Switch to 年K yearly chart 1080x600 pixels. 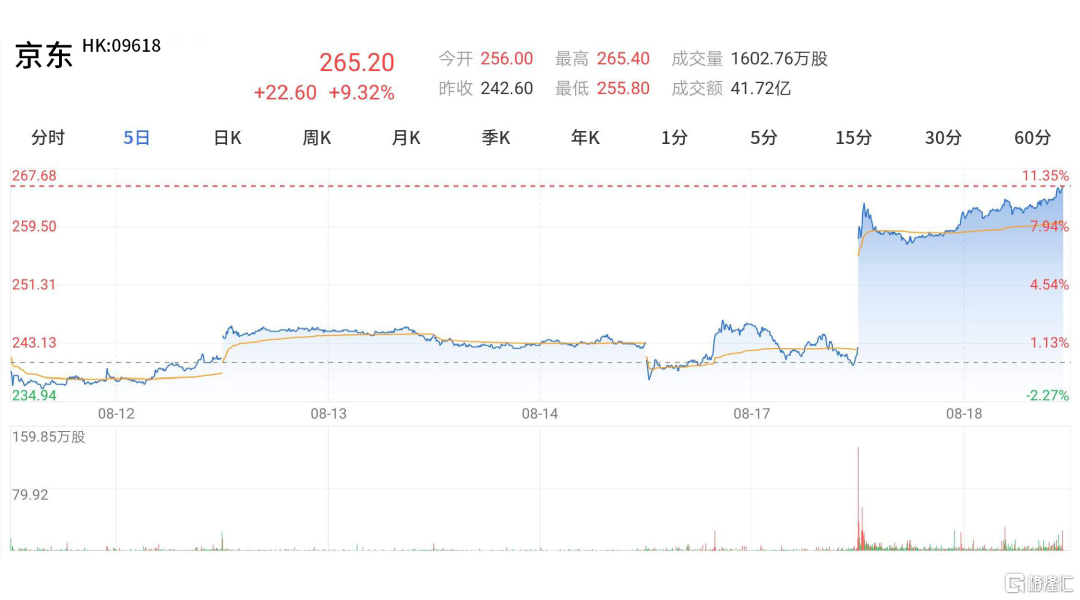pyautogui.click(x=585, y=138)
